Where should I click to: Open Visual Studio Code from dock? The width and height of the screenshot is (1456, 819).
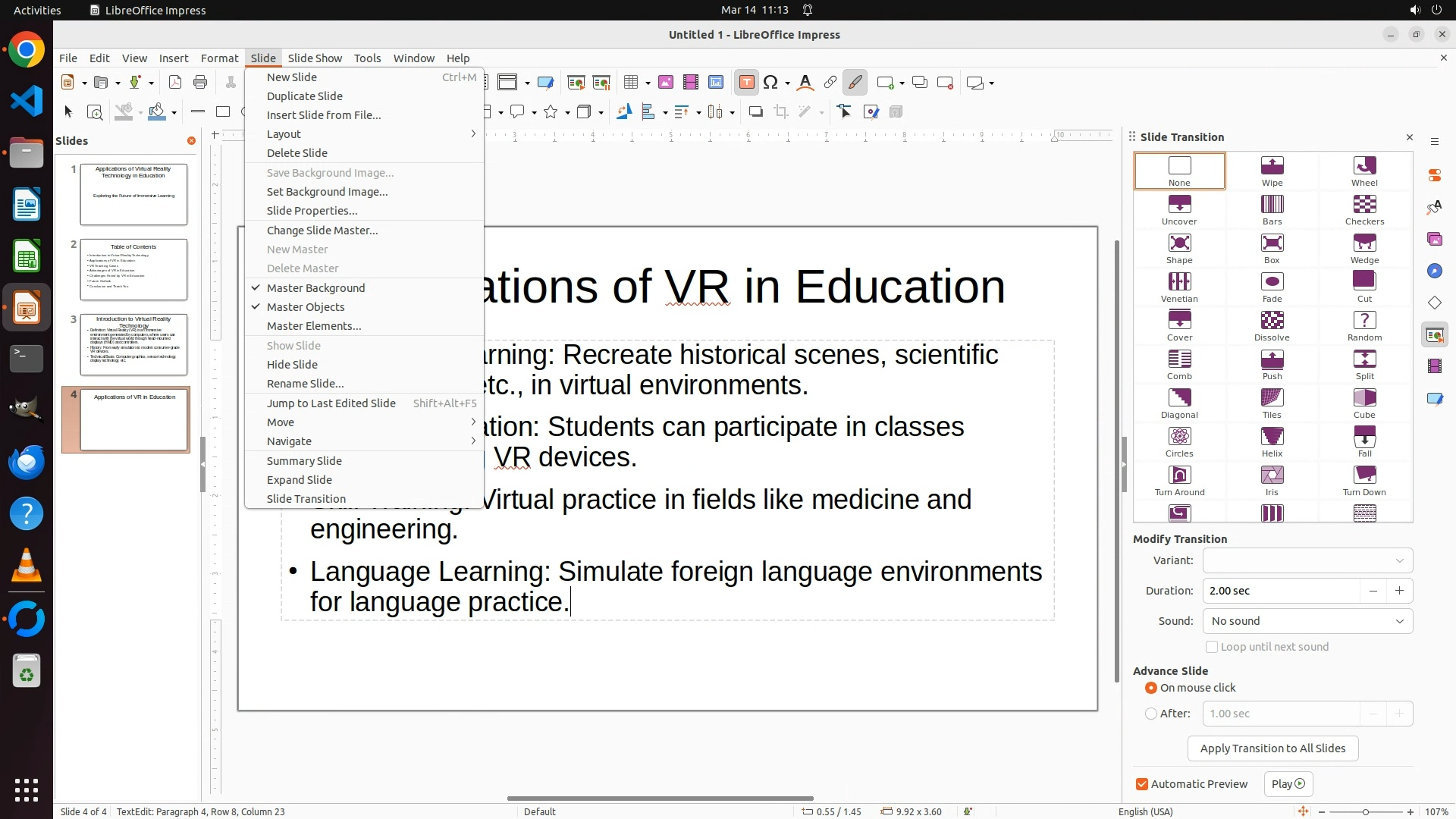(27, 101)
